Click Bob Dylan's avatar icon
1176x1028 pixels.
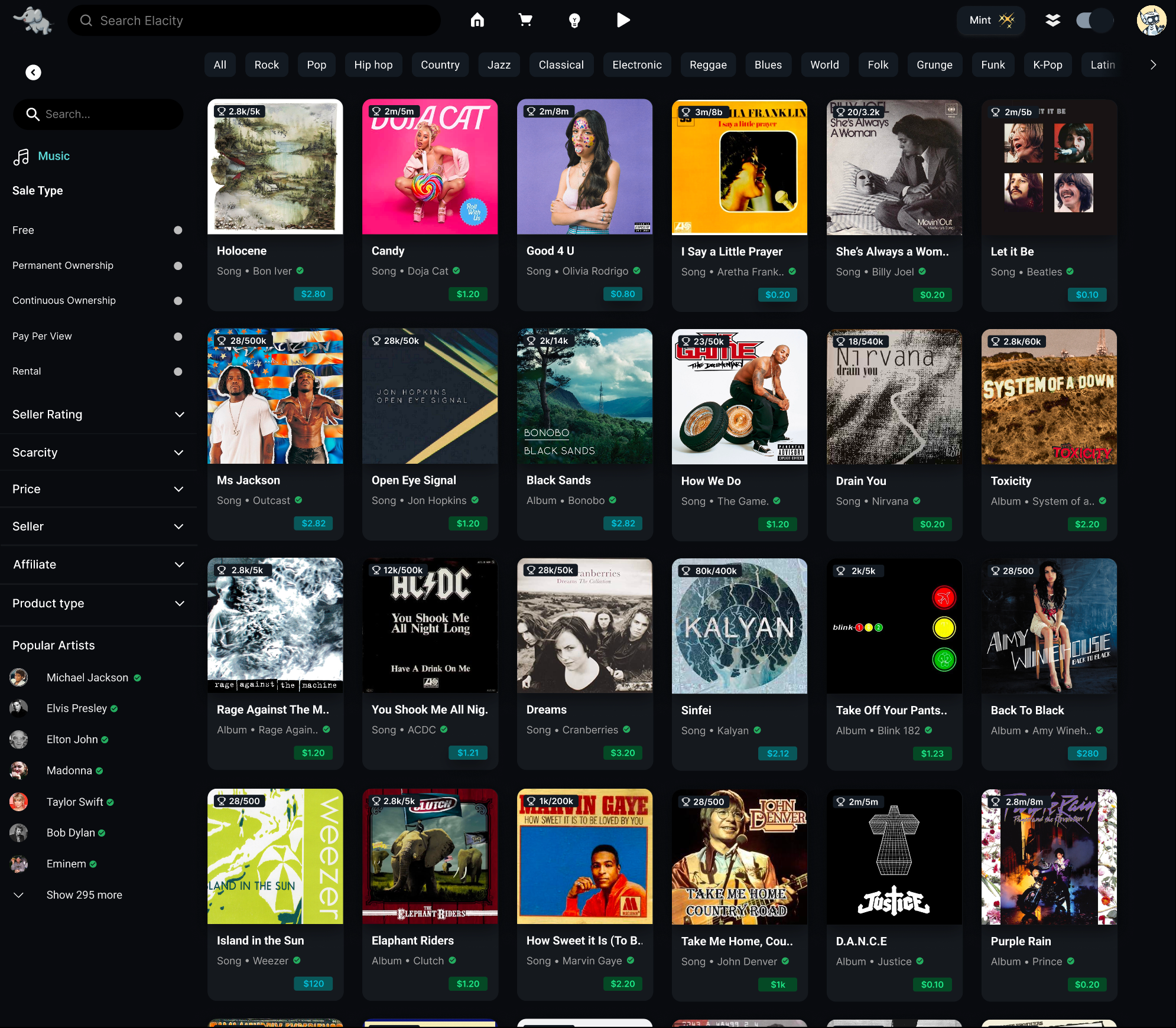19,832
